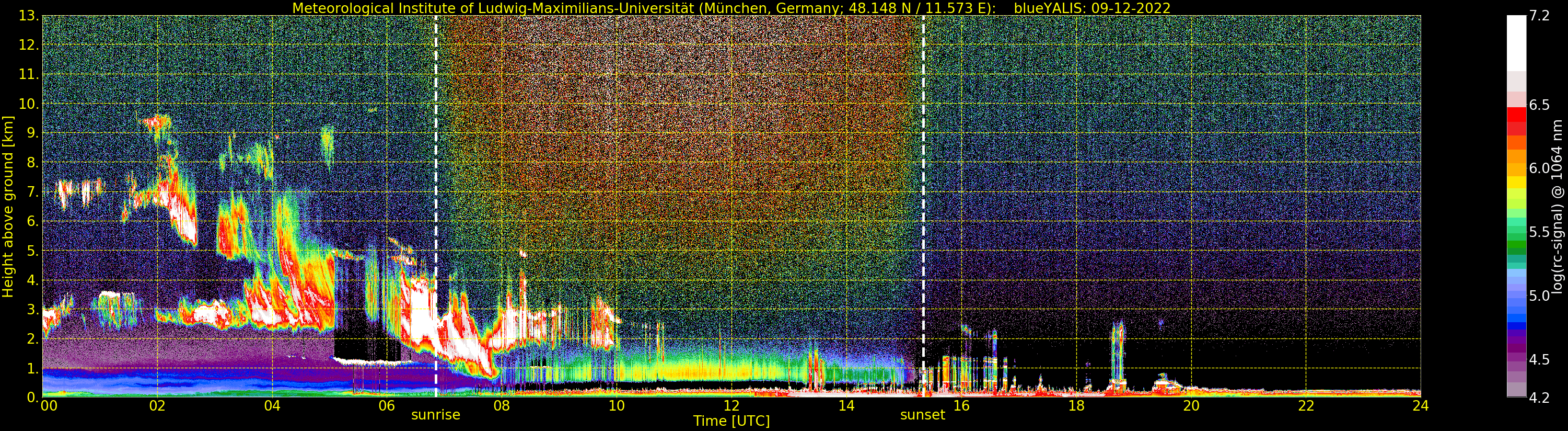The image size is (1568, 431).
Task: Click the 13. tick on the height axis
Action: coord(28,16)
